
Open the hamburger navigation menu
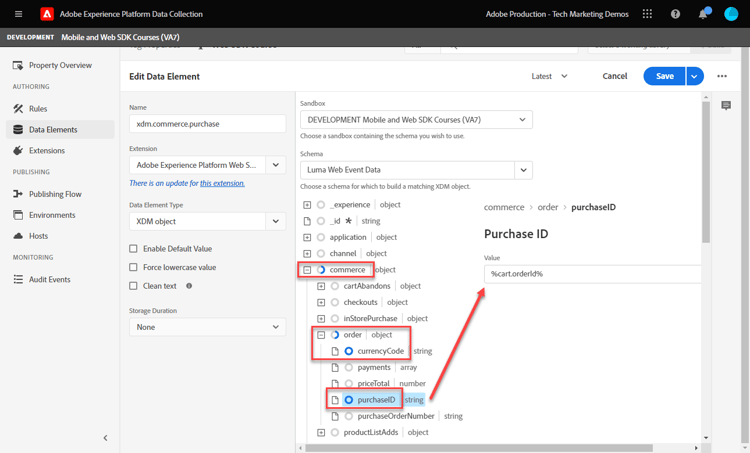[18, 14]
